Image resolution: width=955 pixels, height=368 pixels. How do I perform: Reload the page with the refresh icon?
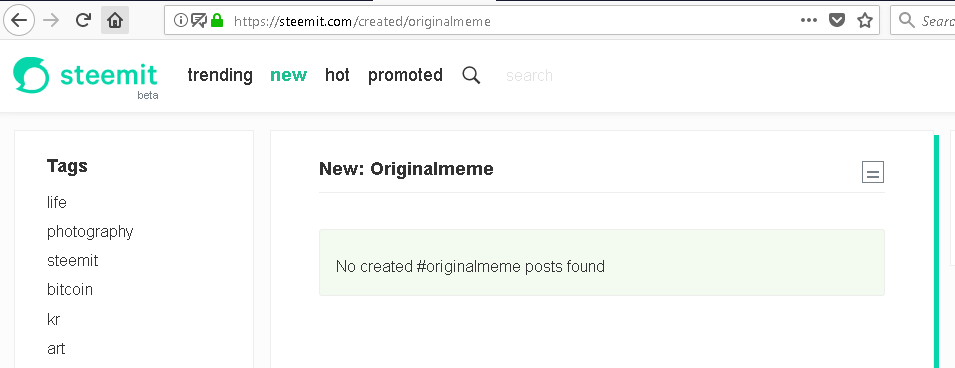coord(83,20)
